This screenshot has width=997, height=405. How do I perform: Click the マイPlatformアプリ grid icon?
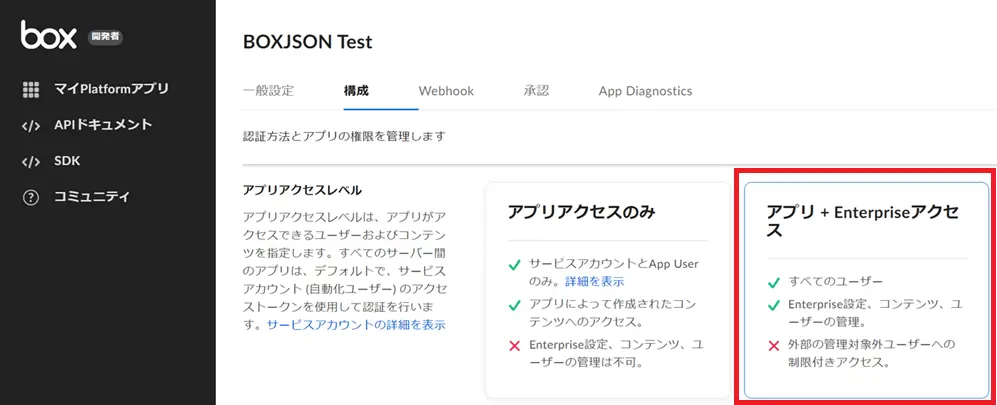[x=31, y=90]
